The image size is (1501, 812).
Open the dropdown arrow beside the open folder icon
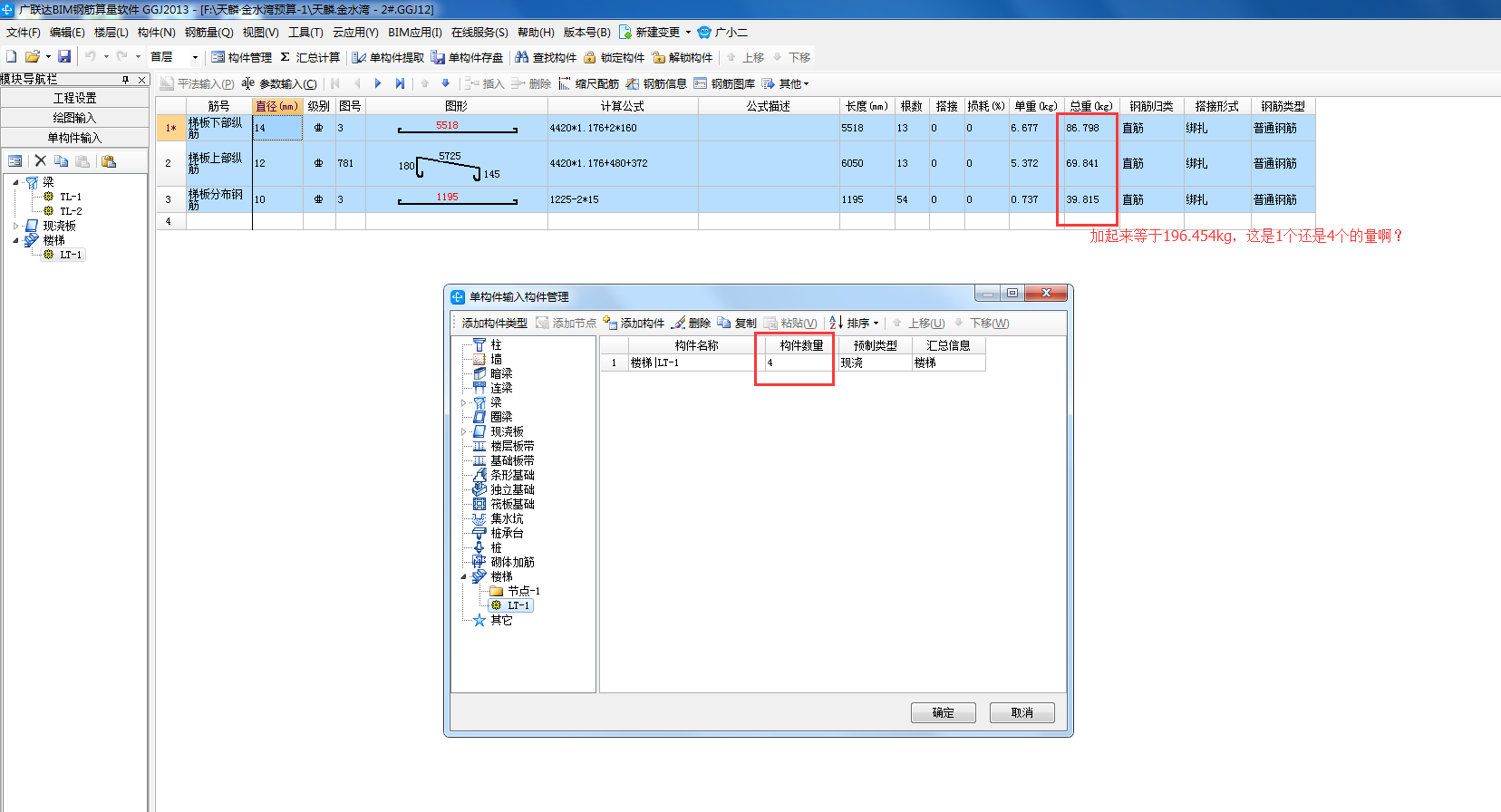tap(48, 56)
